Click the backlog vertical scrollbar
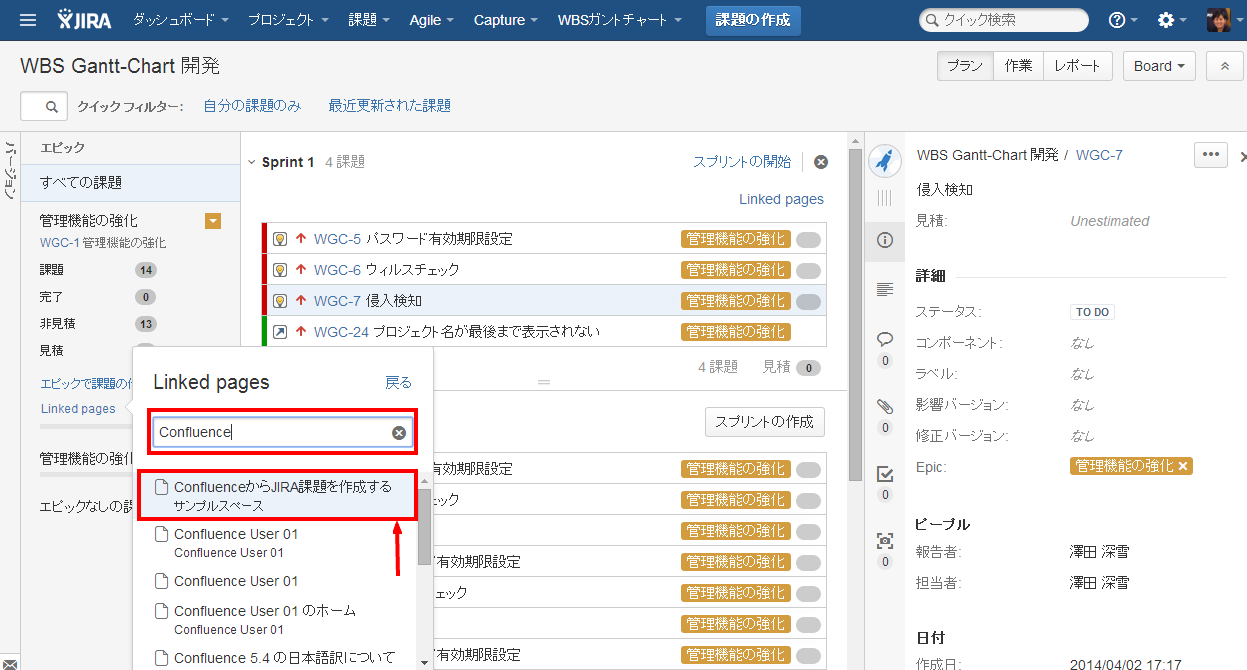The image size is (1247, 670). tap(855, 315)
